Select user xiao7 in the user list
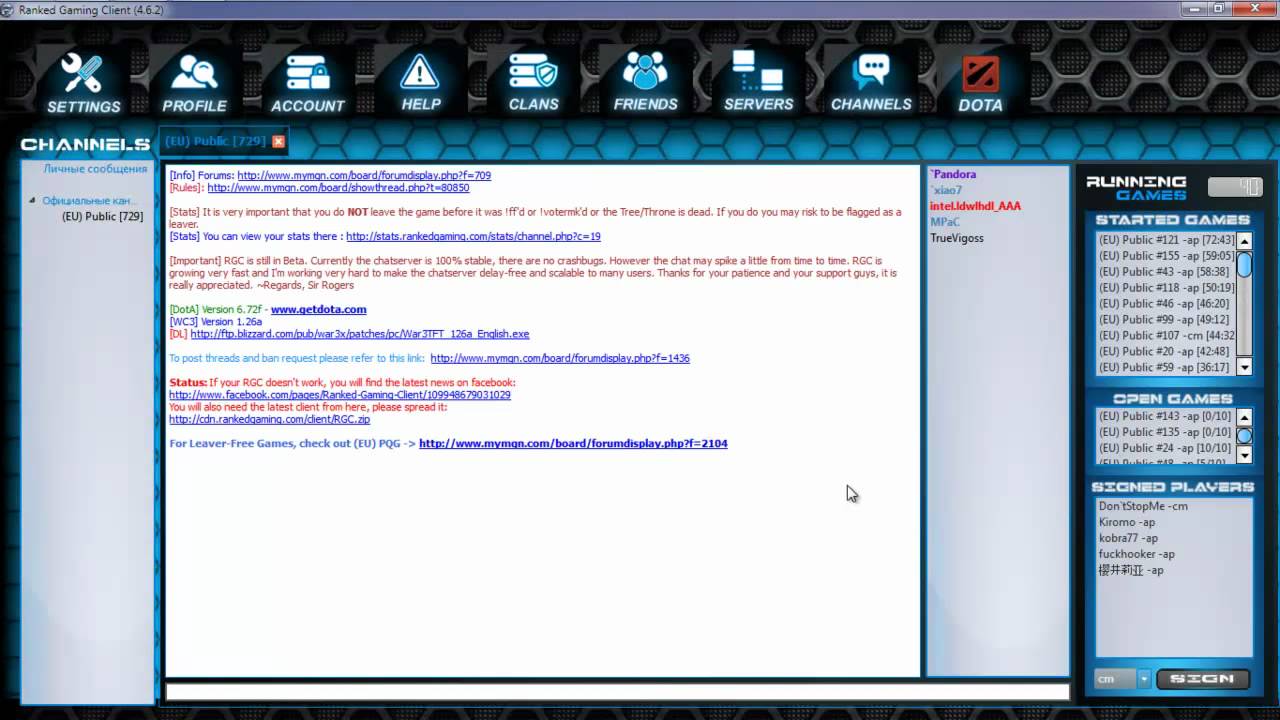 pos(946,190)
